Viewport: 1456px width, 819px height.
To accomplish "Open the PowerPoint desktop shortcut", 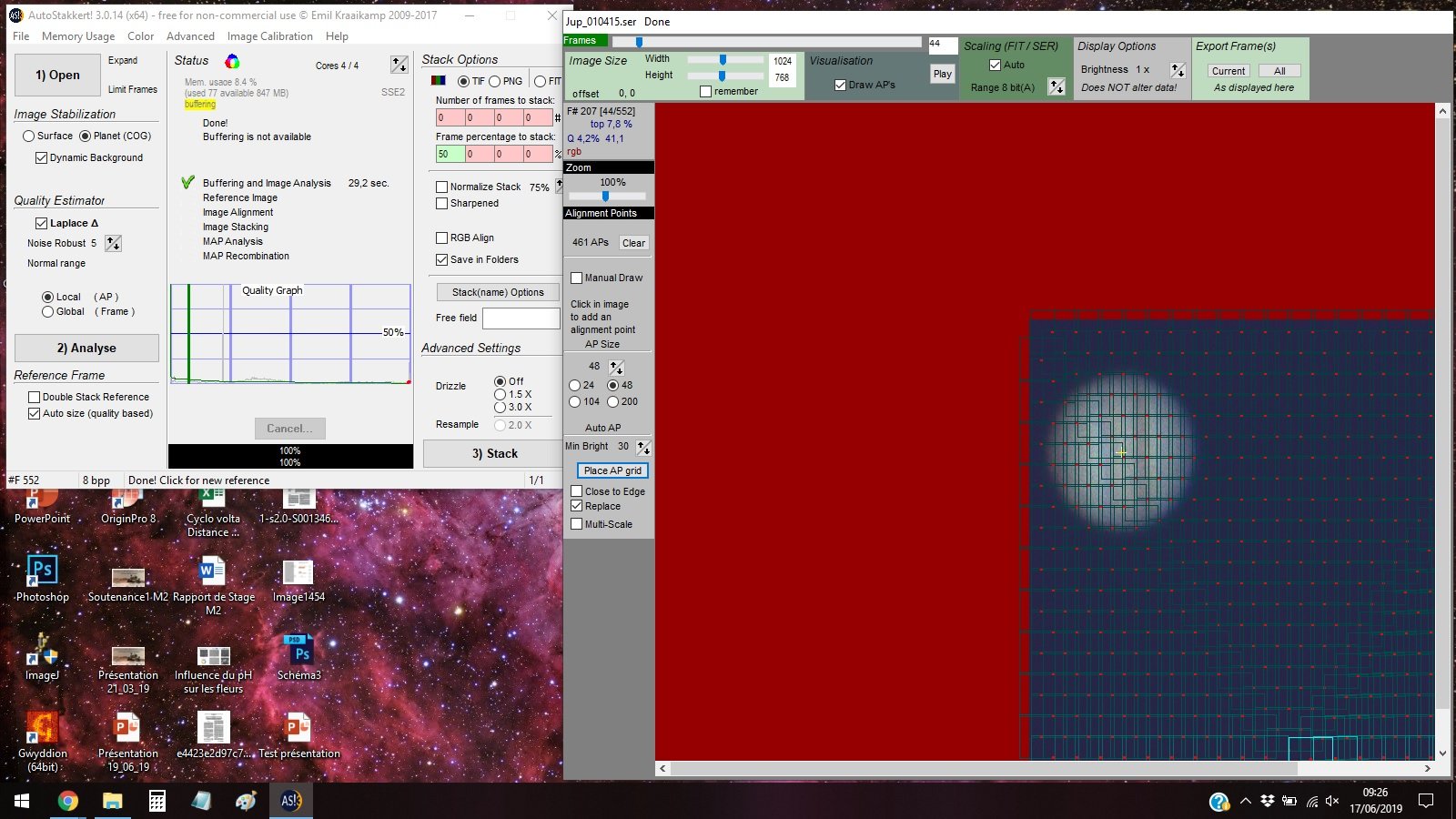I will point(42,506).
